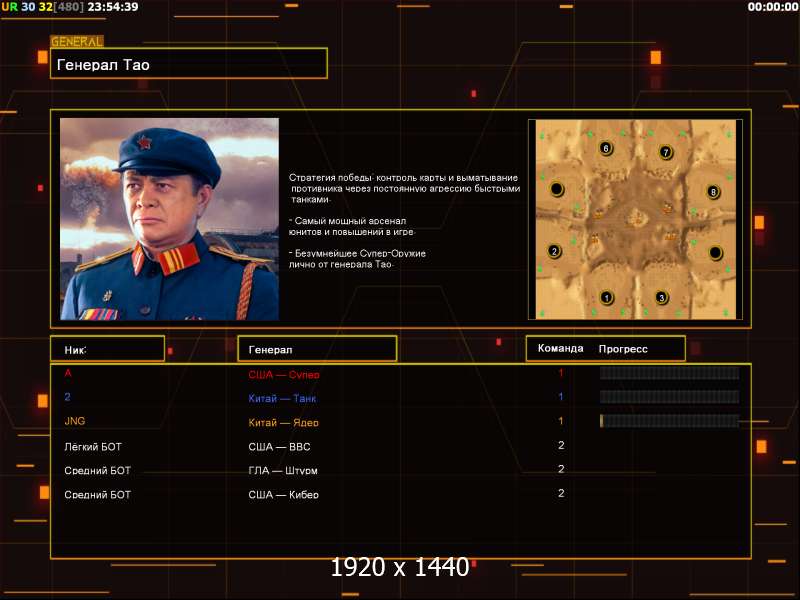
Task: Choose start position marker 1 on the map
Action: [x=607, y=297]
